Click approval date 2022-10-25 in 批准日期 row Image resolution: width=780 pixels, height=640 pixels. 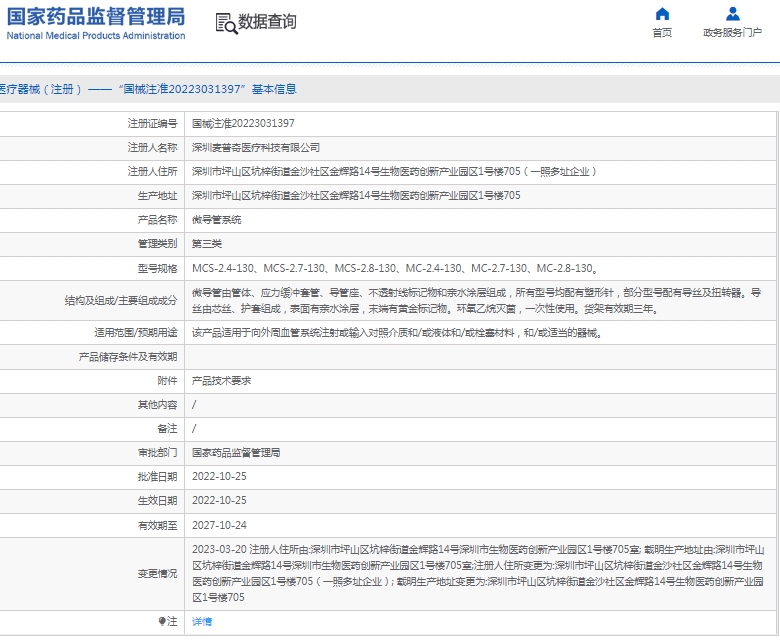coord(219,476)
